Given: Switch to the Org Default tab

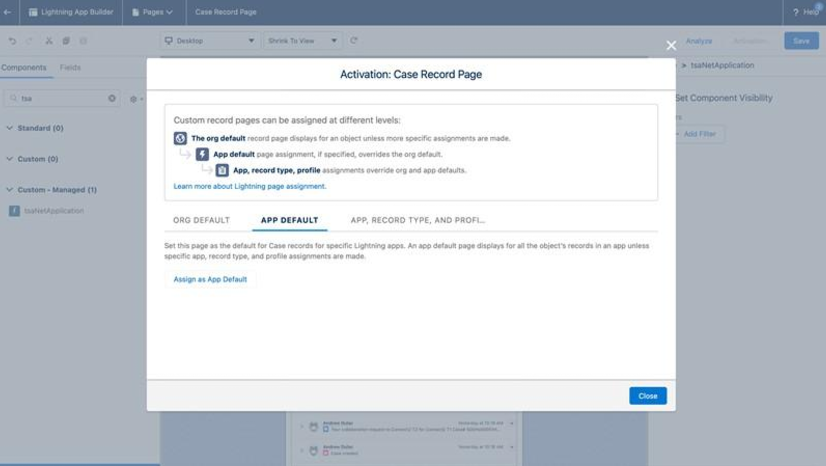Looking at the screenshot, I should point(201,220).
